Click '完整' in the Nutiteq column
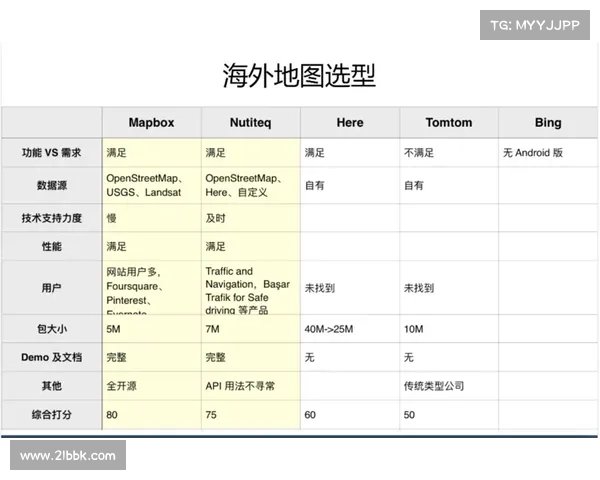This screenshot has width=600, height=480. [x=215, y=358]
